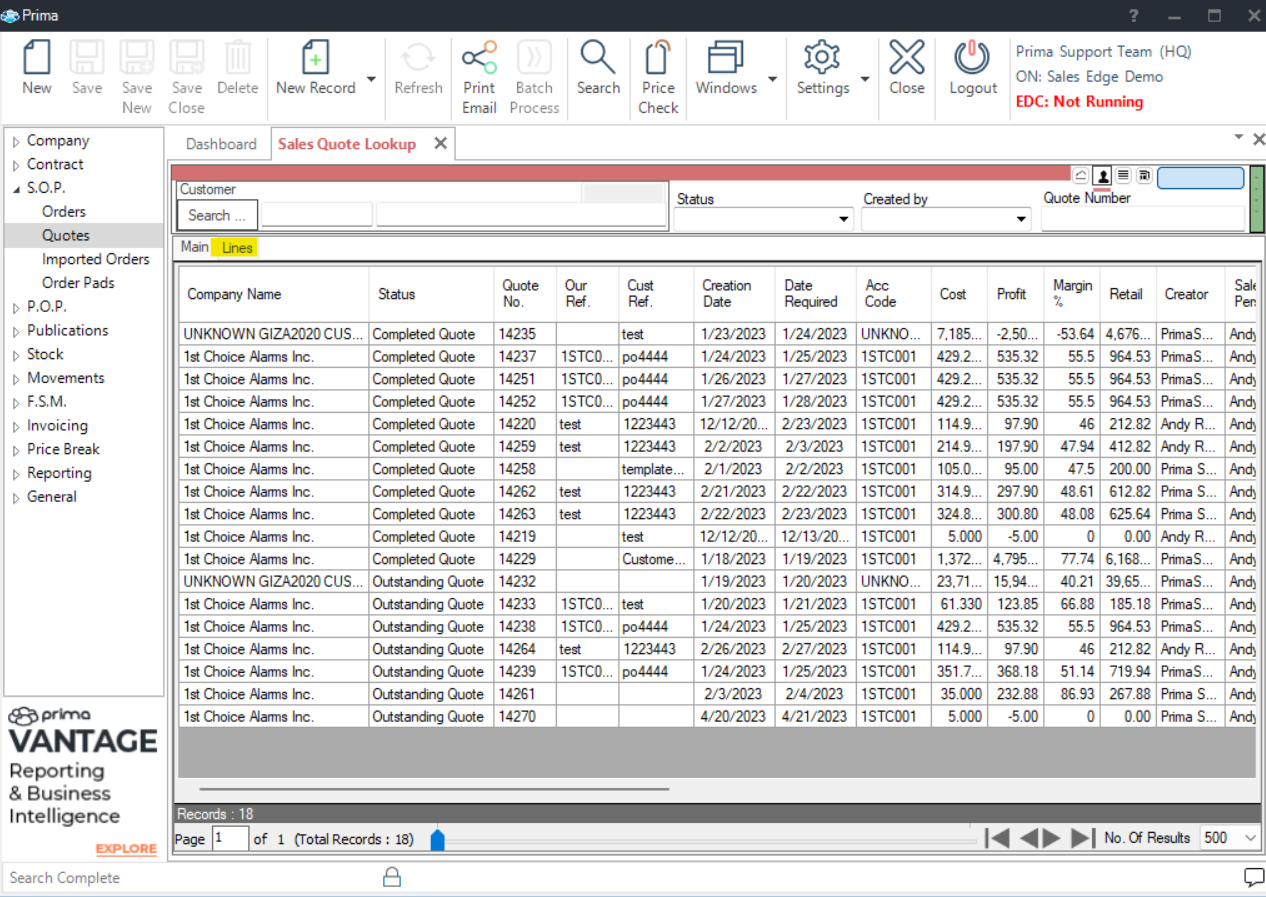Click the Save Close toolbar icon
The width and height of the screenshot is (1266, 897).
tap(186, 58)
